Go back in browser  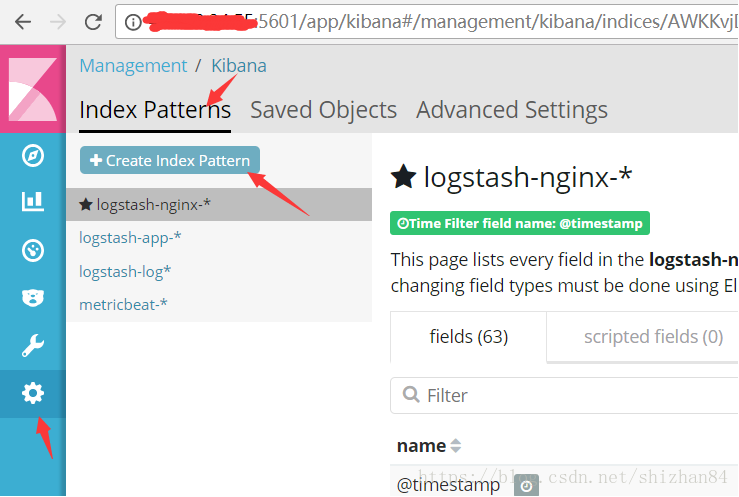pyautogui.click(x=23, y=22)
